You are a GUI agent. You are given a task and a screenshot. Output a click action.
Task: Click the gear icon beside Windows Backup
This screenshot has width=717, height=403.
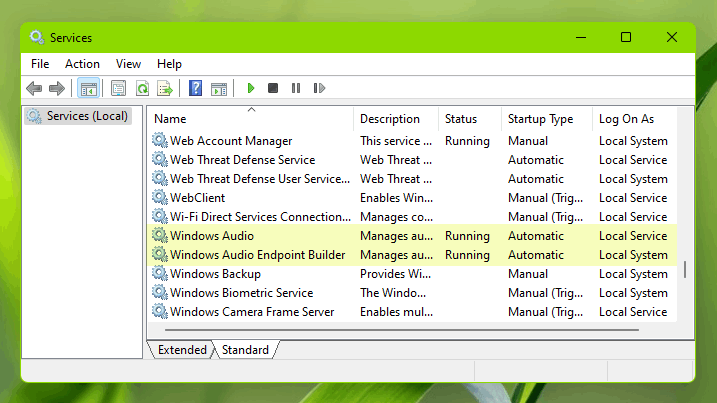tap(160, 273)
